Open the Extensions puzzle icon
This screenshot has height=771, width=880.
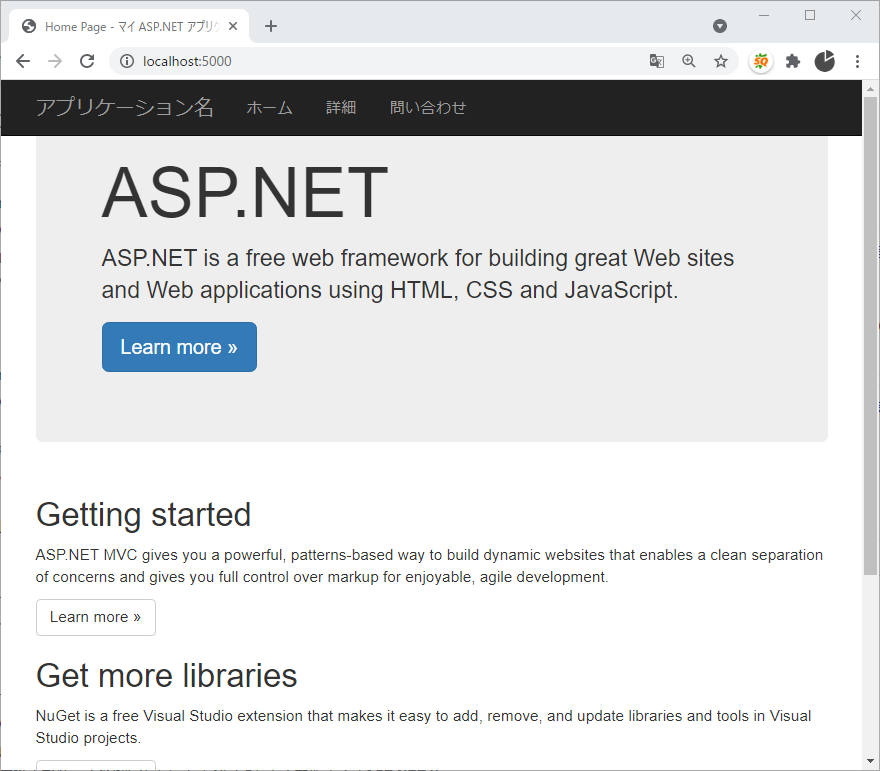pos(792,61)
